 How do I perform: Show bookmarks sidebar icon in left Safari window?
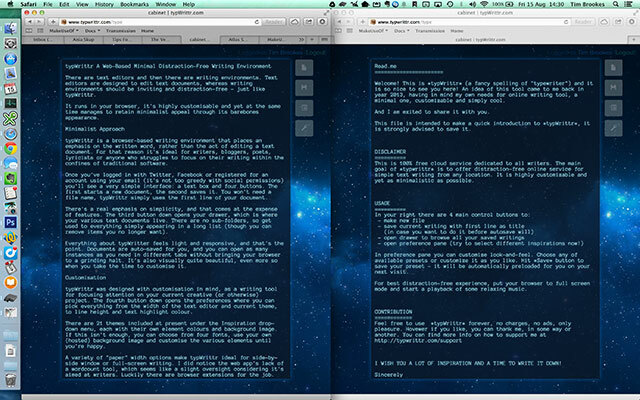29,31
